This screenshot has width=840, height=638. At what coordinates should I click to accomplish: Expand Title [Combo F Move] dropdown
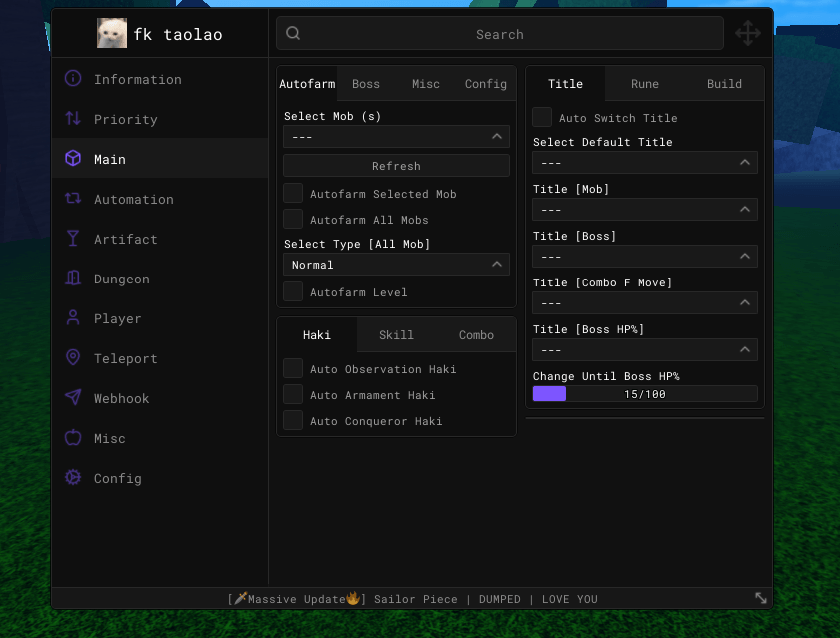click(x=645, y=303)
